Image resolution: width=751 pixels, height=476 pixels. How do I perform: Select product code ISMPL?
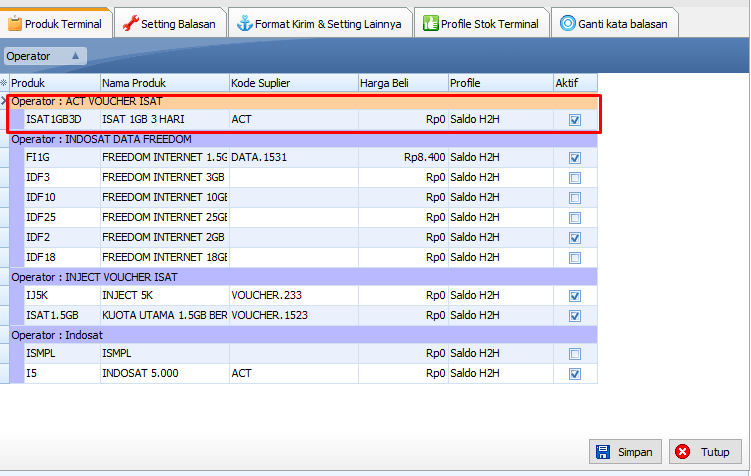[62, 353]
